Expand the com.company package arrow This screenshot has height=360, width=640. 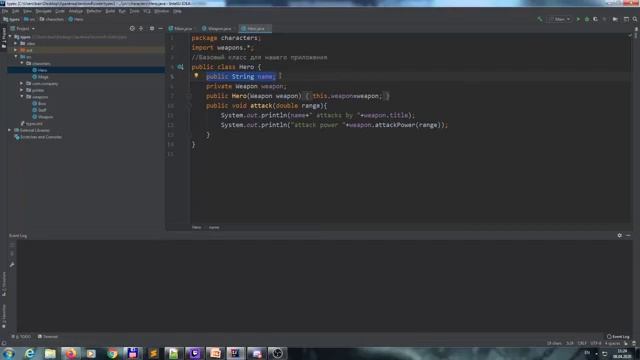pyautogui.click(x=22, y=83)
